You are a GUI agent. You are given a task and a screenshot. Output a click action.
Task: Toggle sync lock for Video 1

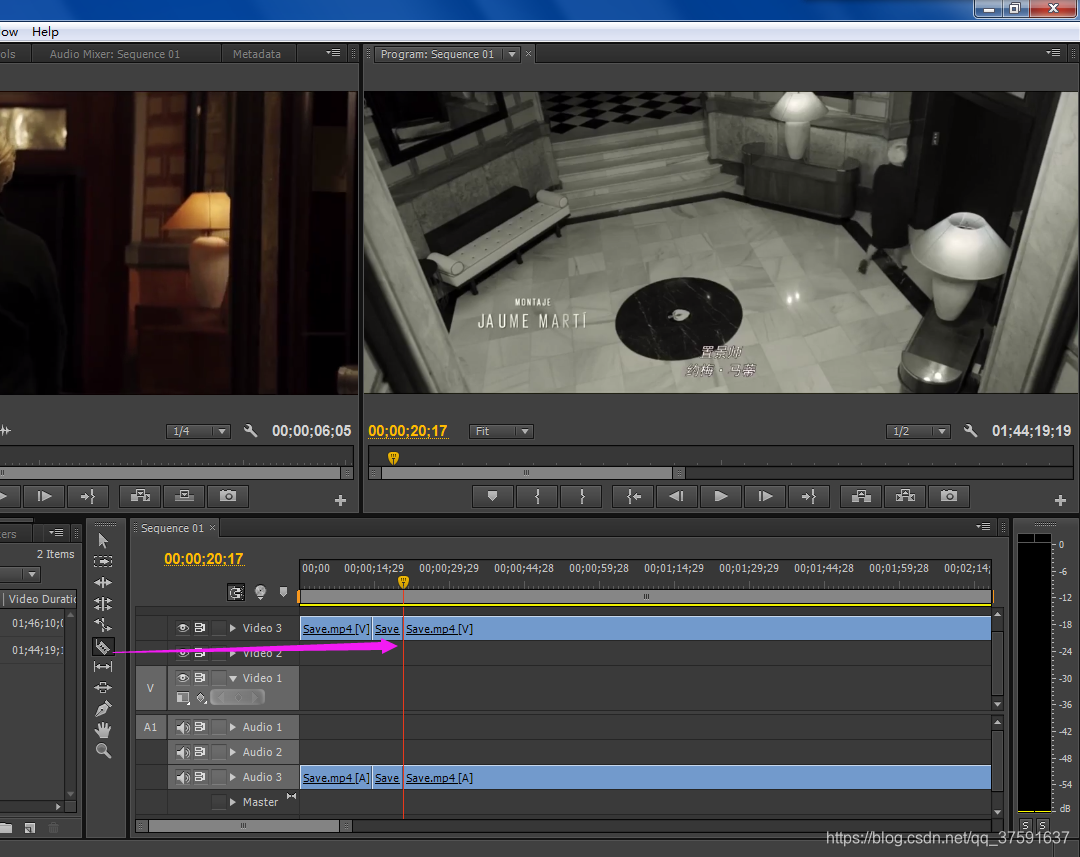[x=200, y=678]
